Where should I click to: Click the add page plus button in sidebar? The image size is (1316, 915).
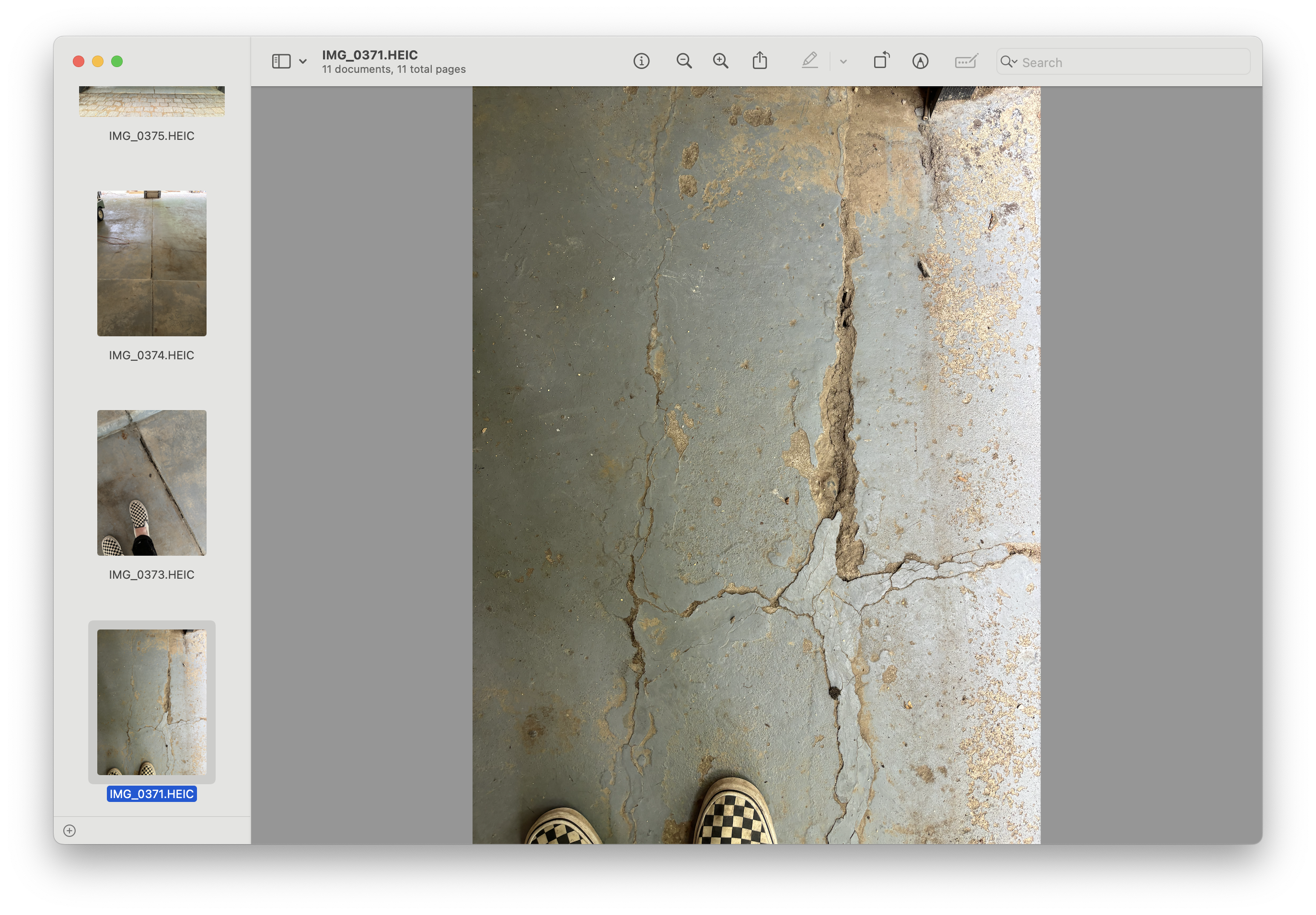[x=69, y=830]
